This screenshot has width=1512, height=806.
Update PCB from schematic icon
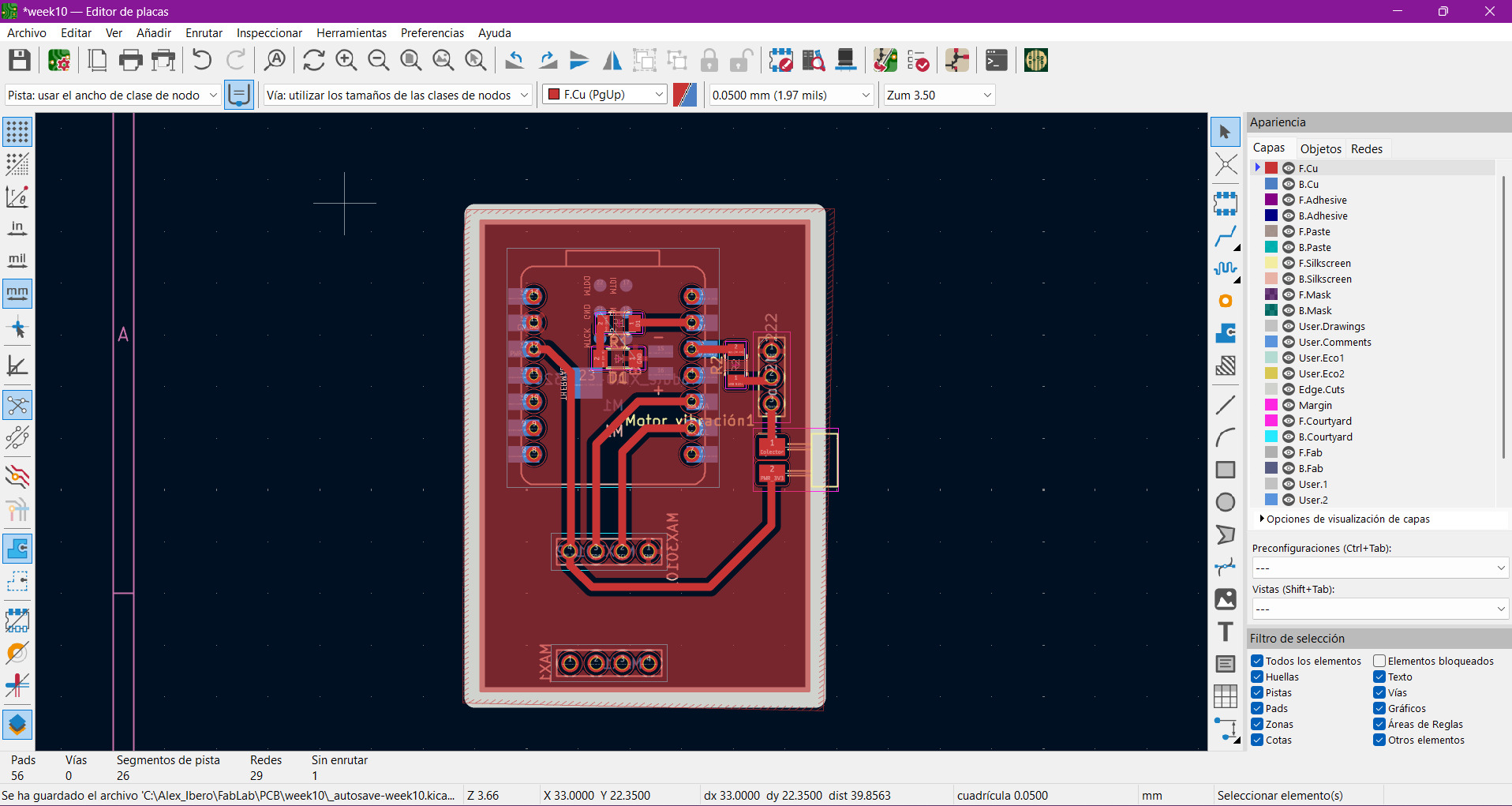click(885, 60)
